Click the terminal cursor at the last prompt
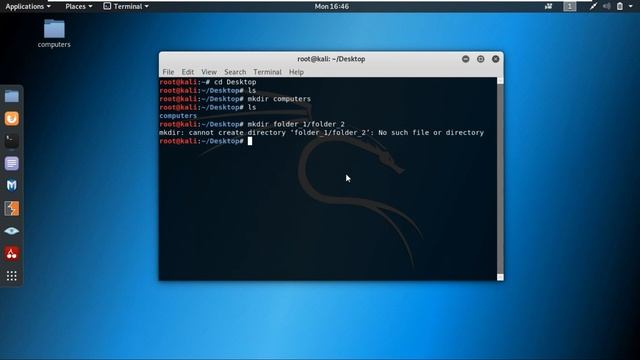 [250, 141]
